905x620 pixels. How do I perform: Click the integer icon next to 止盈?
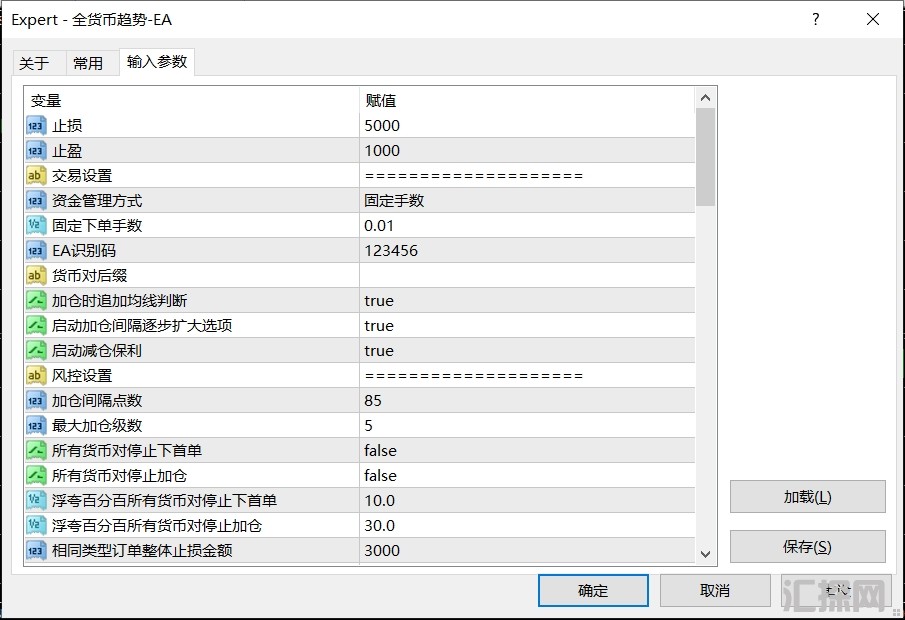pos(36,151)
